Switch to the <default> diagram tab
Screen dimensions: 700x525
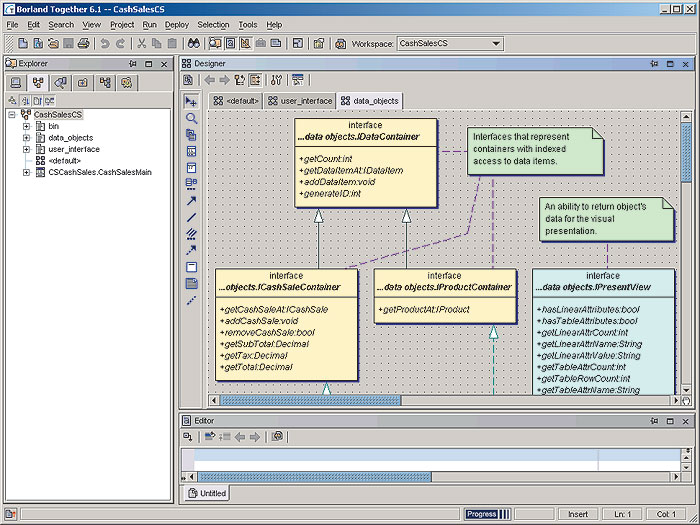[x=236, y=101]
